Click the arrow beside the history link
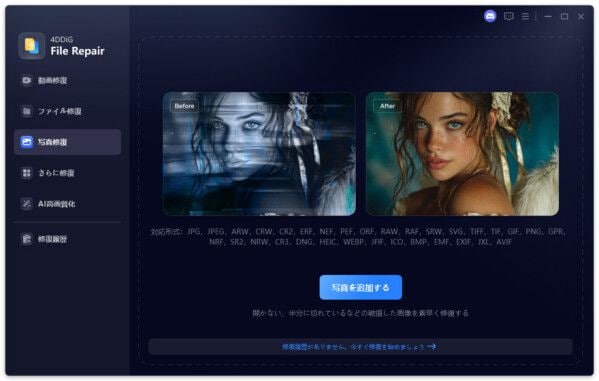Image resolution: width=599 pixels, height=381 pixels. pos(432,347)
